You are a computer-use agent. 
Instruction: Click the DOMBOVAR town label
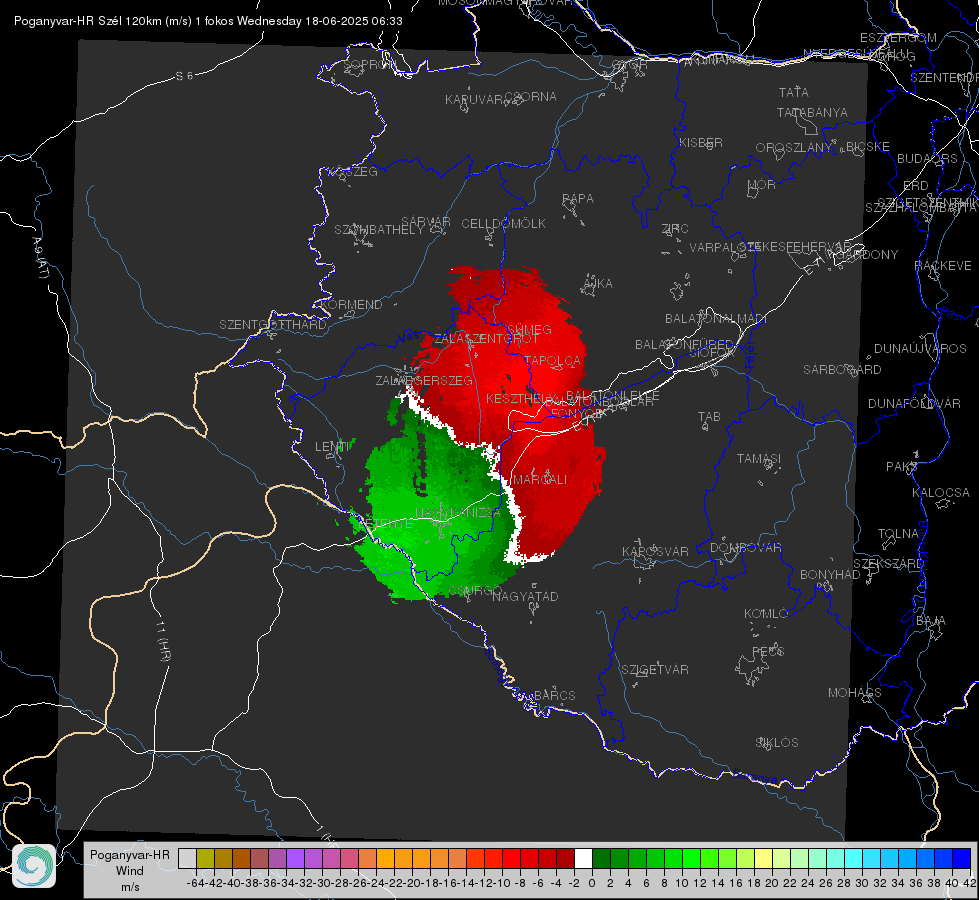745,547
